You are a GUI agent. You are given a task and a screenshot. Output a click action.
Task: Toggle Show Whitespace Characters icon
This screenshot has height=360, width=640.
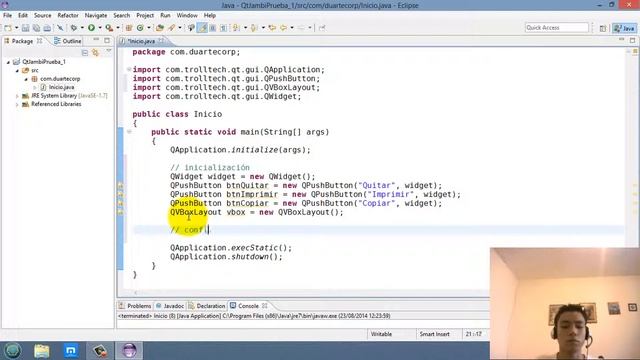tap(223, 28)
